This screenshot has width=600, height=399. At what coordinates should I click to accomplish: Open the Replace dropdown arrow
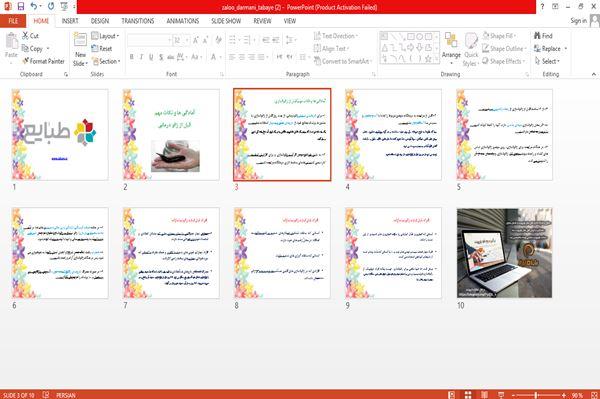click(566, 49)
